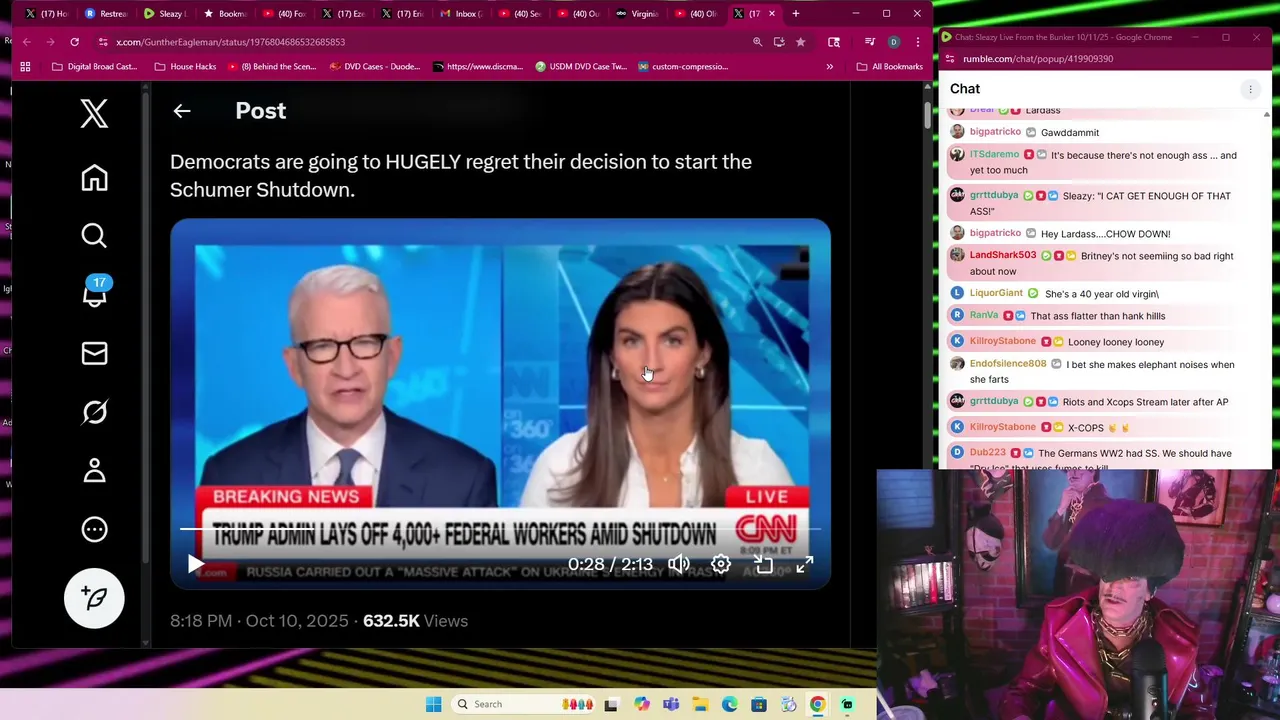Open X Messages envelope icon

point(94,353)
